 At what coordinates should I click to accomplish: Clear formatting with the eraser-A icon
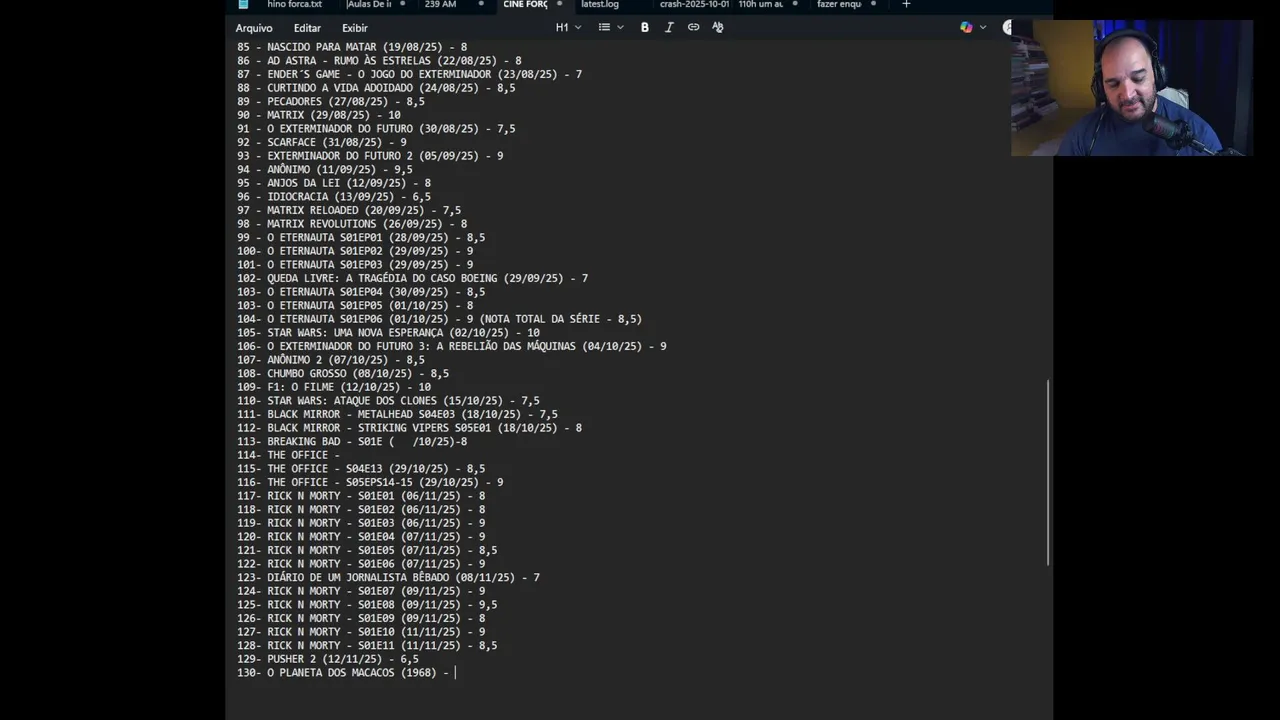point(718,28)
